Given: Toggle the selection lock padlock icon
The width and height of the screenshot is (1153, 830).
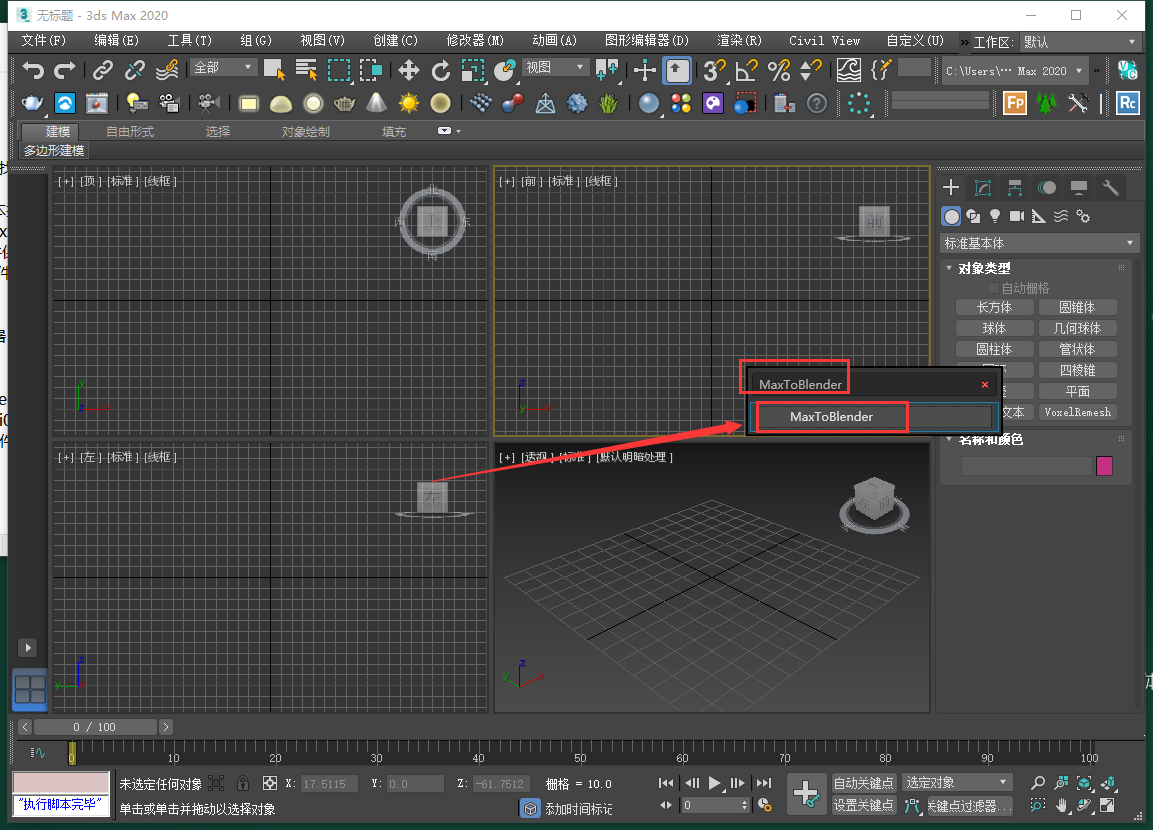Looking at the screenshot, I should [x=243, y=784].
